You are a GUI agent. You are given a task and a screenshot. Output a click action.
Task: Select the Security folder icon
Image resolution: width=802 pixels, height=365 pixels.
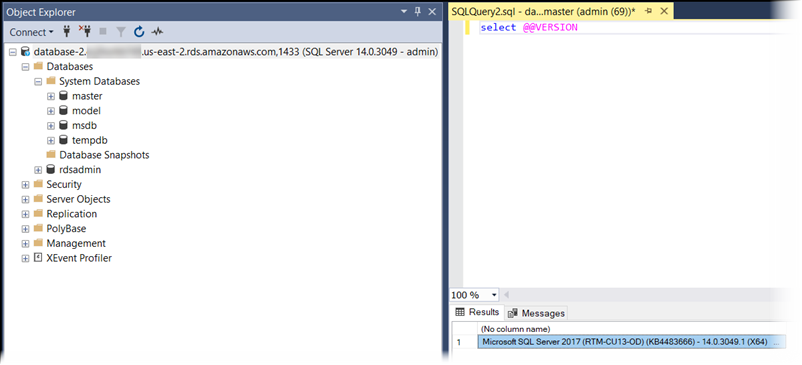pyautogui.click(x=38, y=184)
